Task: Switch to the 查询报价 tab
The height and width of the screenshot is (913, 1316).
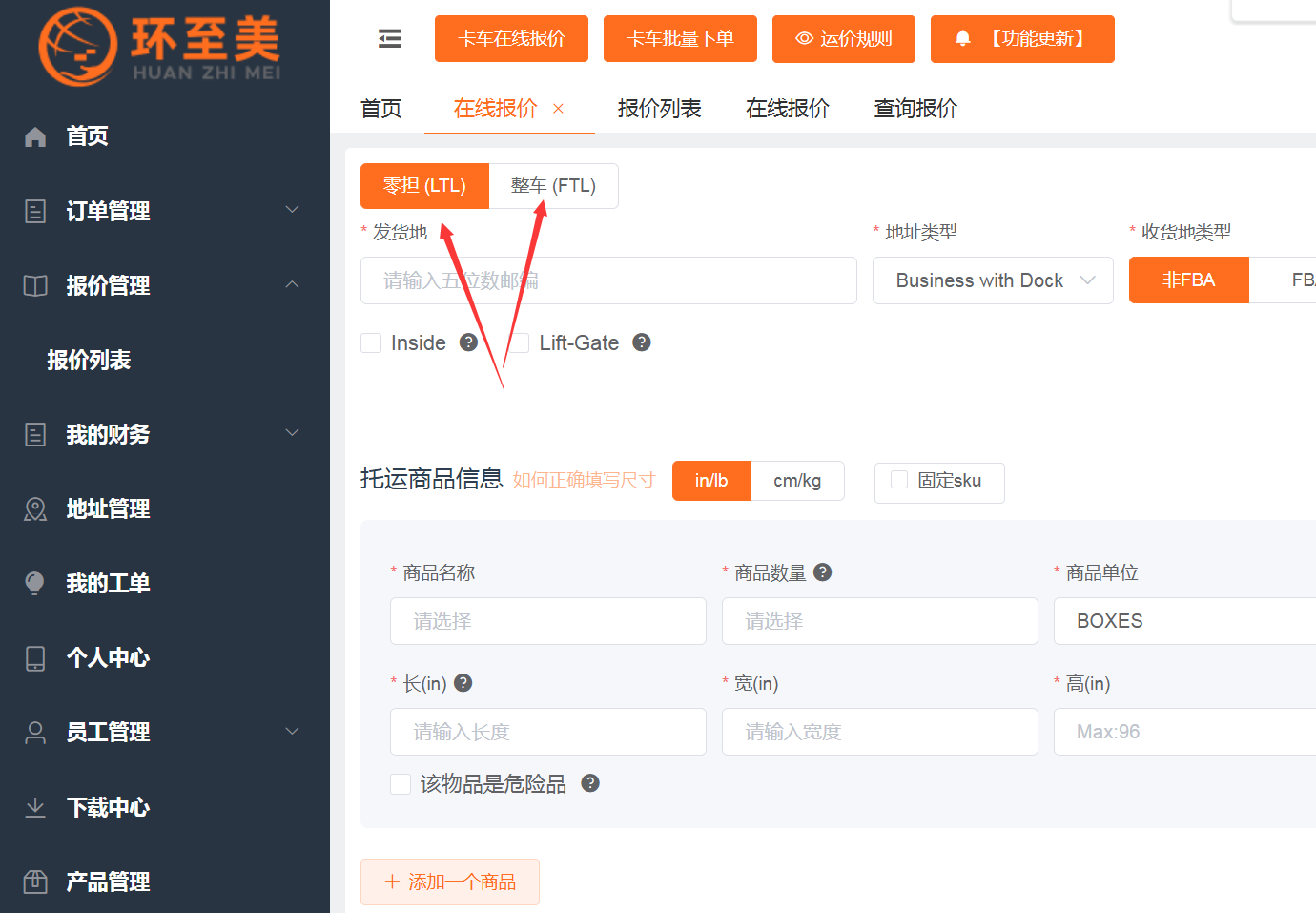Action: [x=916, y=109]
